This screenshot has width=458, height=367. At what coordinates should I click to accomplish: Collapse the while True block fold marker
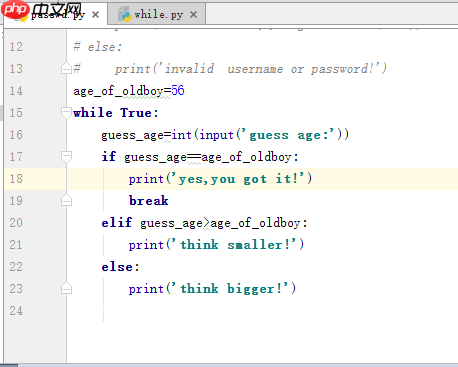pyautogui.click(x=66, y=113)
